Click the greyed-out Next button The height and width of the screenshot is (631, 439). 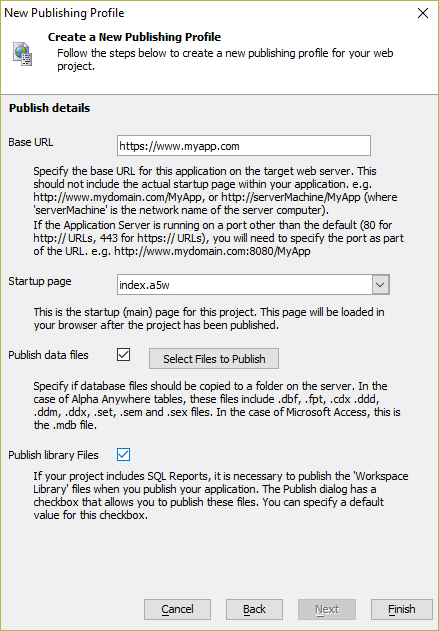point(327,609)
